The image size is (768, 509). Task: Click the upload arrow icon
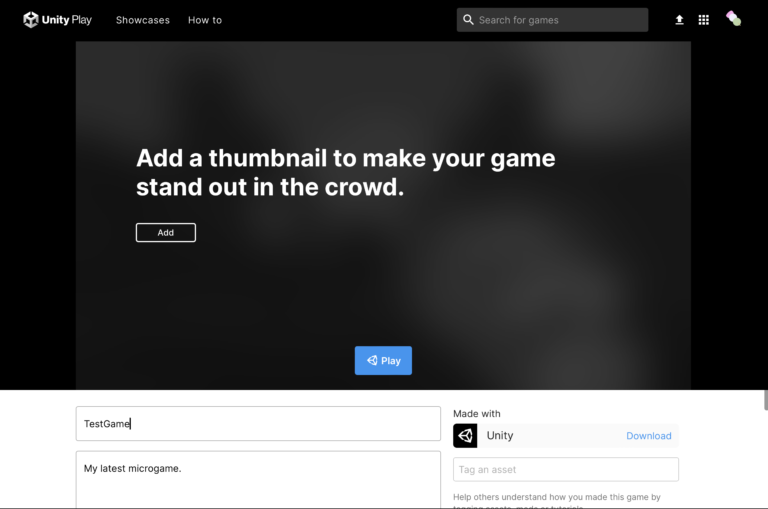coord(680,20)
